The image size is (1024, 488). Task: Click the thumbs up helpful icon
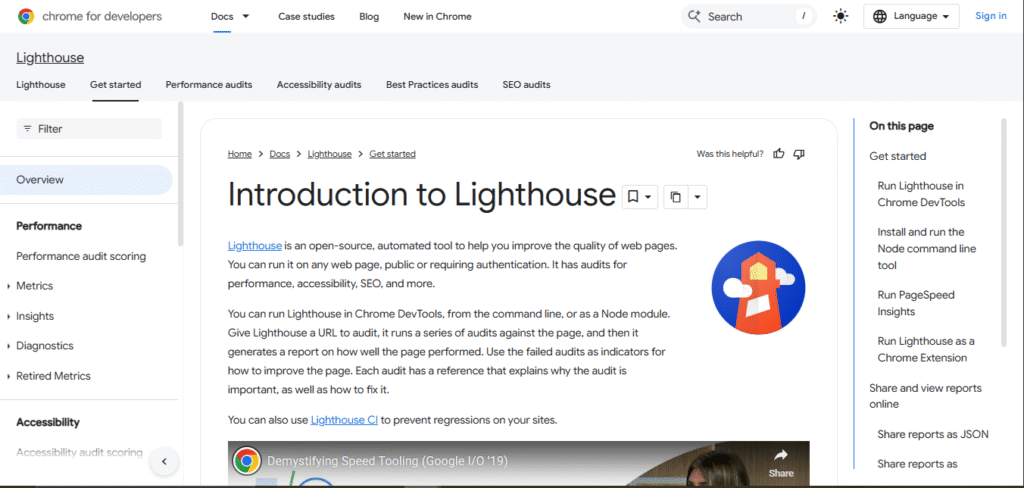coord(779,154)
